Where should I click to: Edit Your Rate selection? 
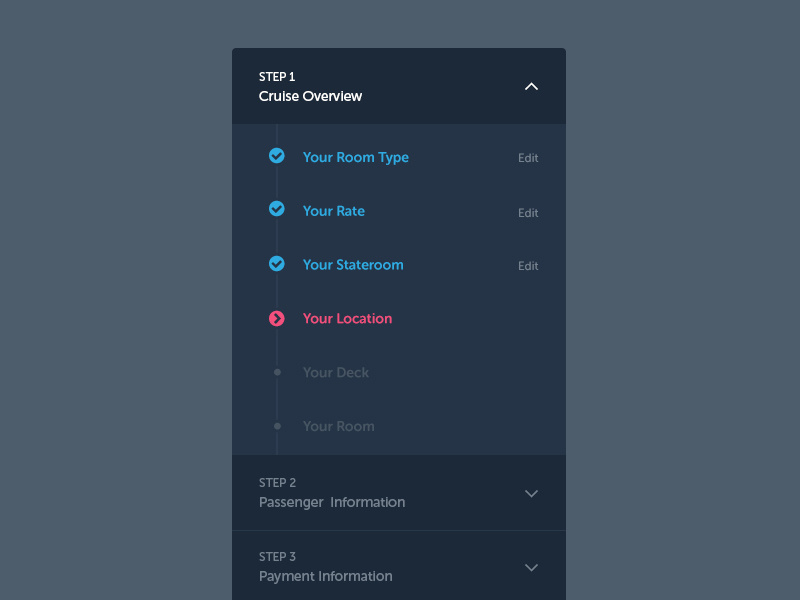coord(528,213)
